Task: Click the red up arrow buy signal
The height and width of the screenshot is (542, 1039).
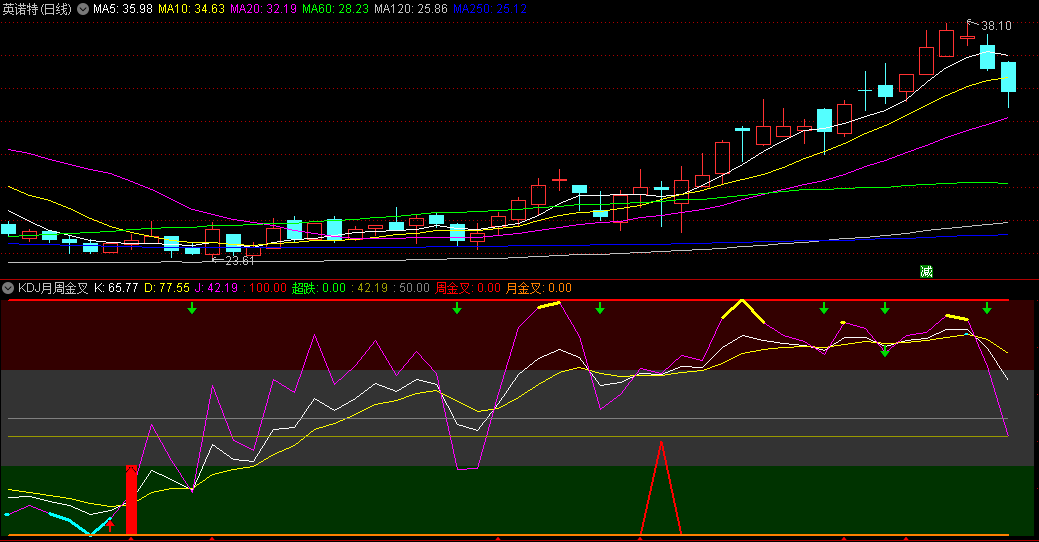Action: point(111,523)
